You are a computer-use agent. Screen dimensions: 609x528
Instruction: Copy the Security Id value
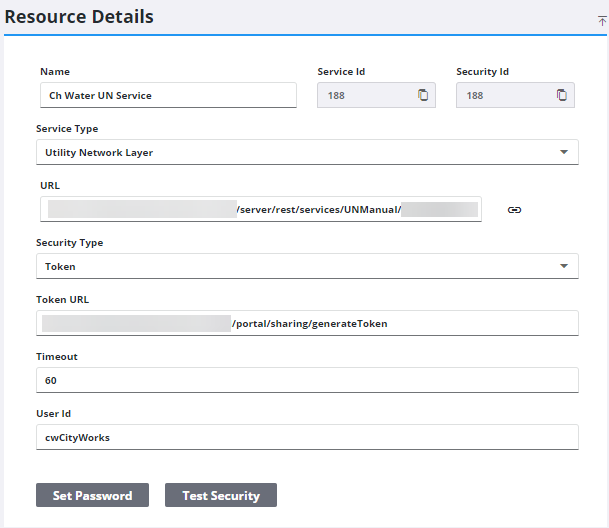(561, 95)
